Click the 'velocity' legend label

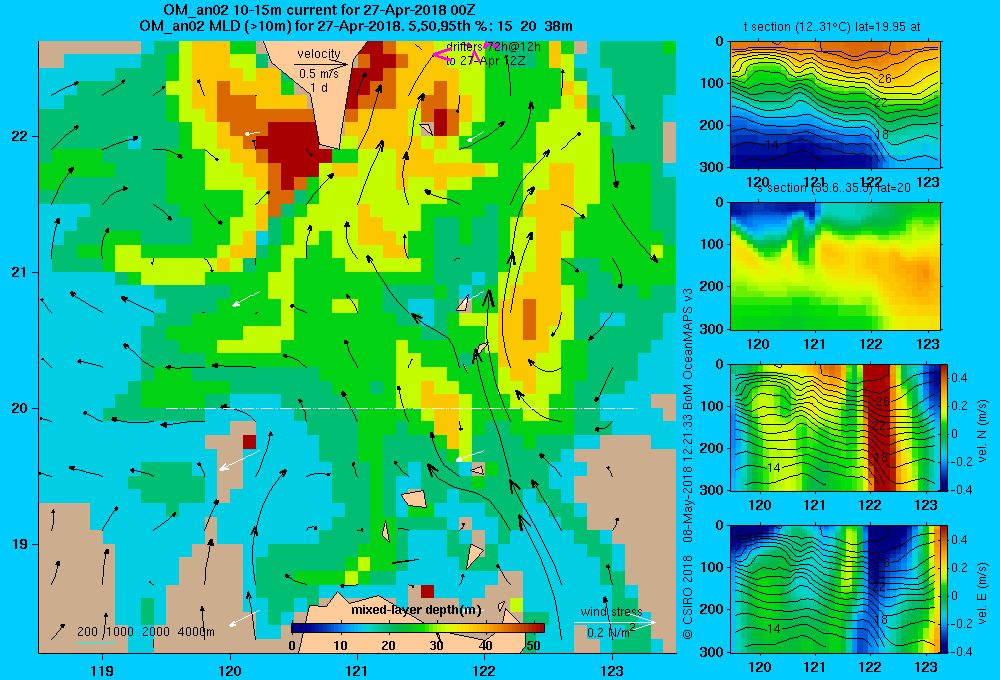pyautogui.click(x=319, y=54)
